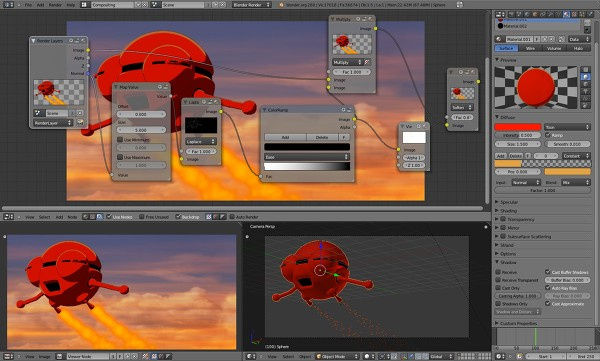Viewport: 600px width, 361px height.
Task: Click the ColorRamp Add button
Action: coord(285,137)
